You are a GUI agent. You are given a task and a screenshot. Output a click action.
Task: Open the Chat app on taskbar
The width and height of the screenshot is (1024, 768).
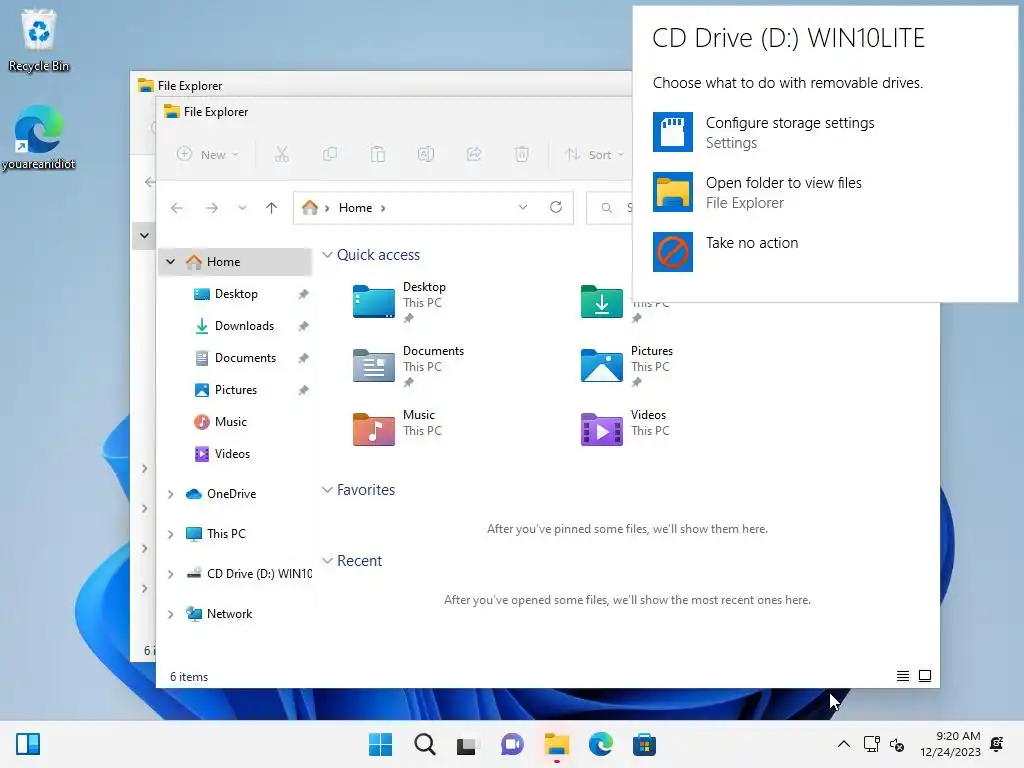(512, 744)
